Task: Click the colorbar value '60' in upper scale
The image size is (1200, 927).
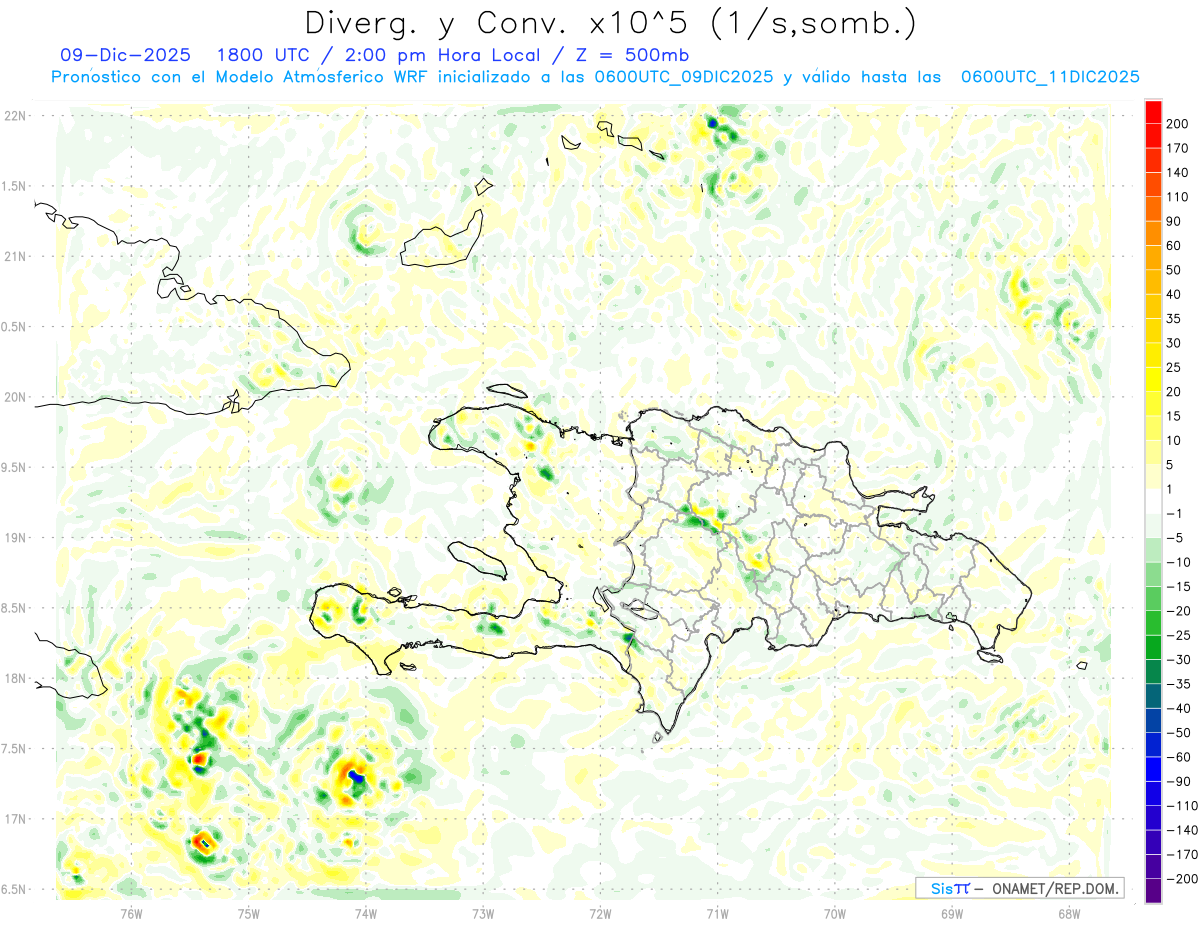Action: [1174, 246]
